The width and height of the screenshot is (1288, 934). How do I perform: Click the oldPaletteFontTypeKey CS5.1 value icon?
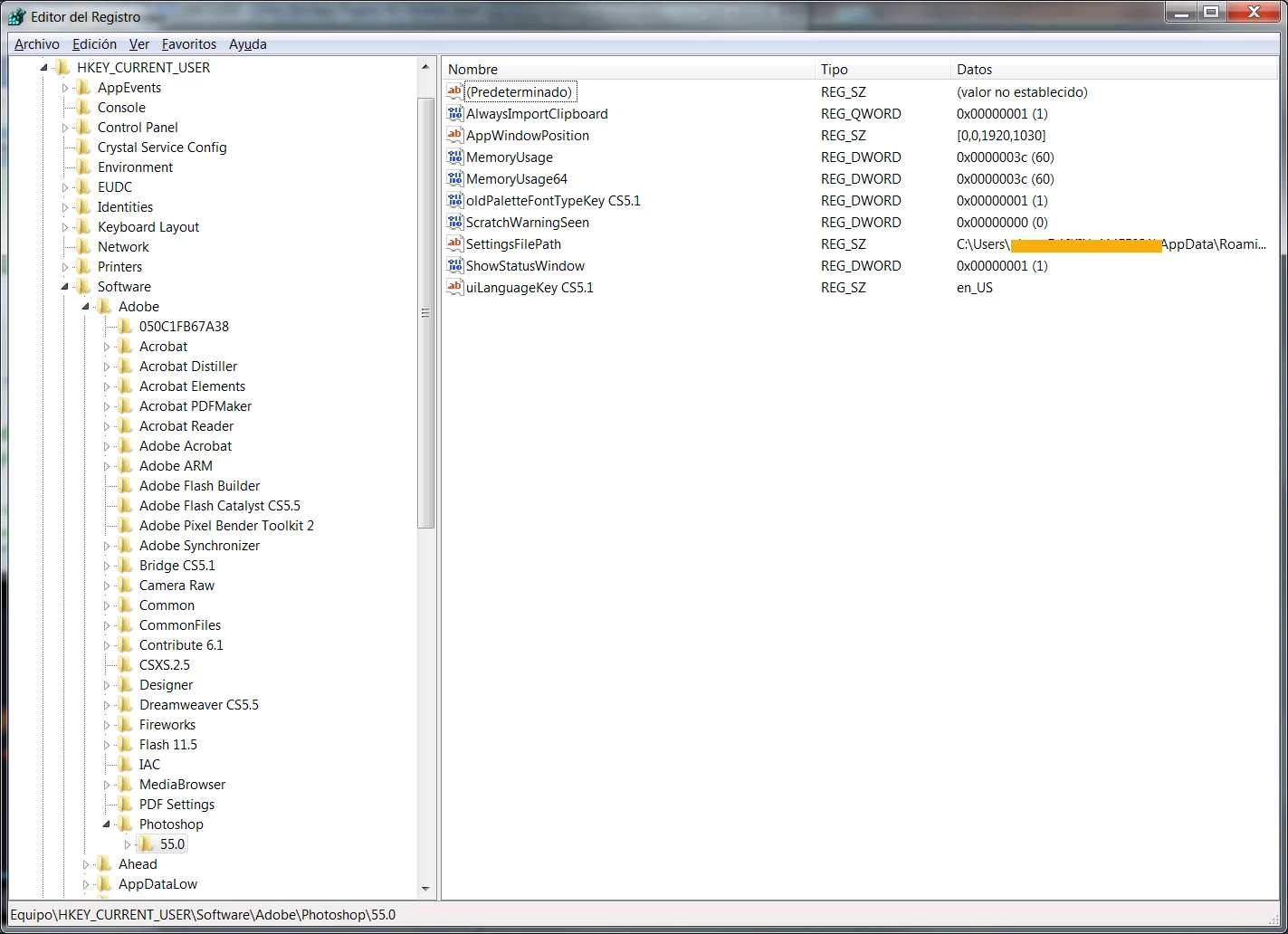(455, 200)
